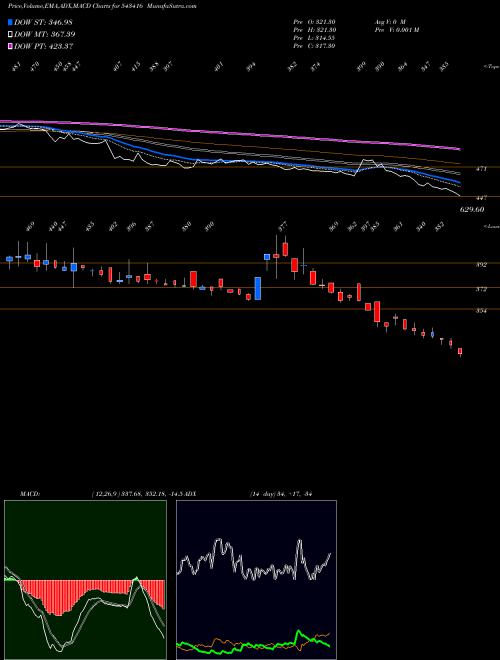Click the '<Lows' label at right edge
Viewport: 500px width, 660px height.
[492, 226]
